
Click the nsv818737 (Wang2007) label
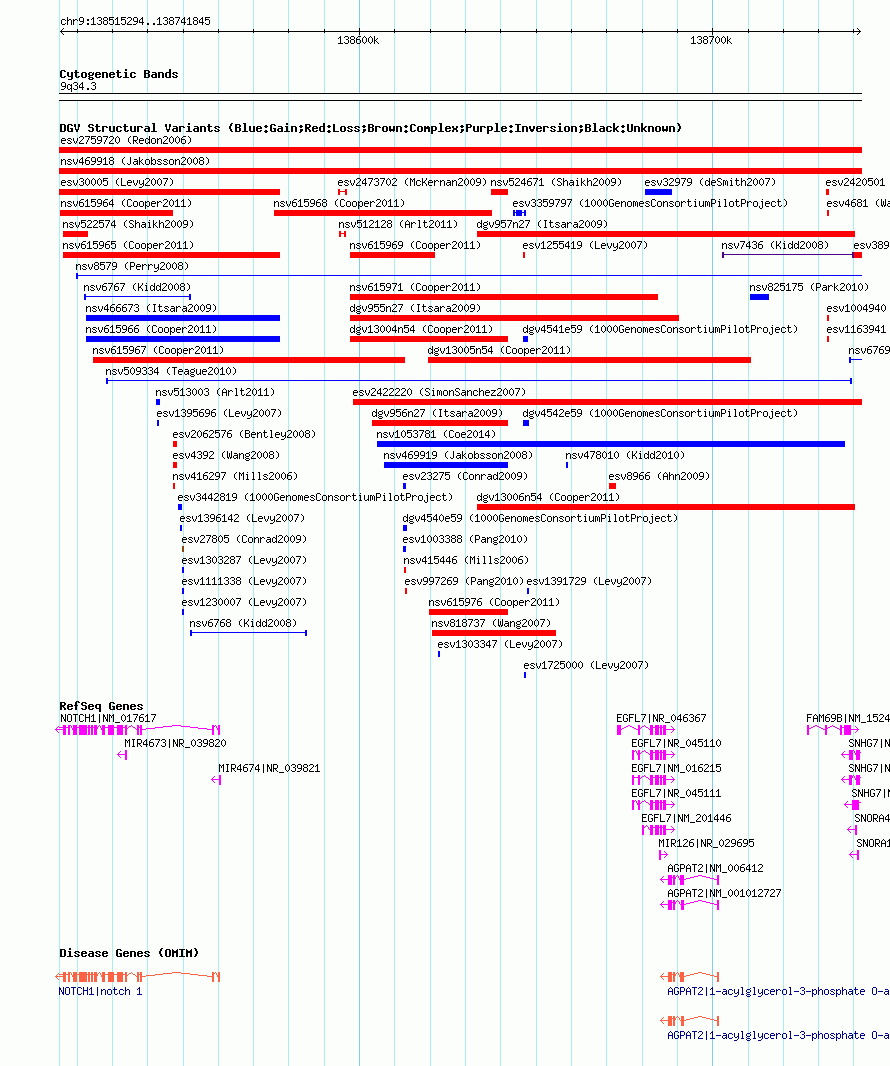click(x=491, y=624)
